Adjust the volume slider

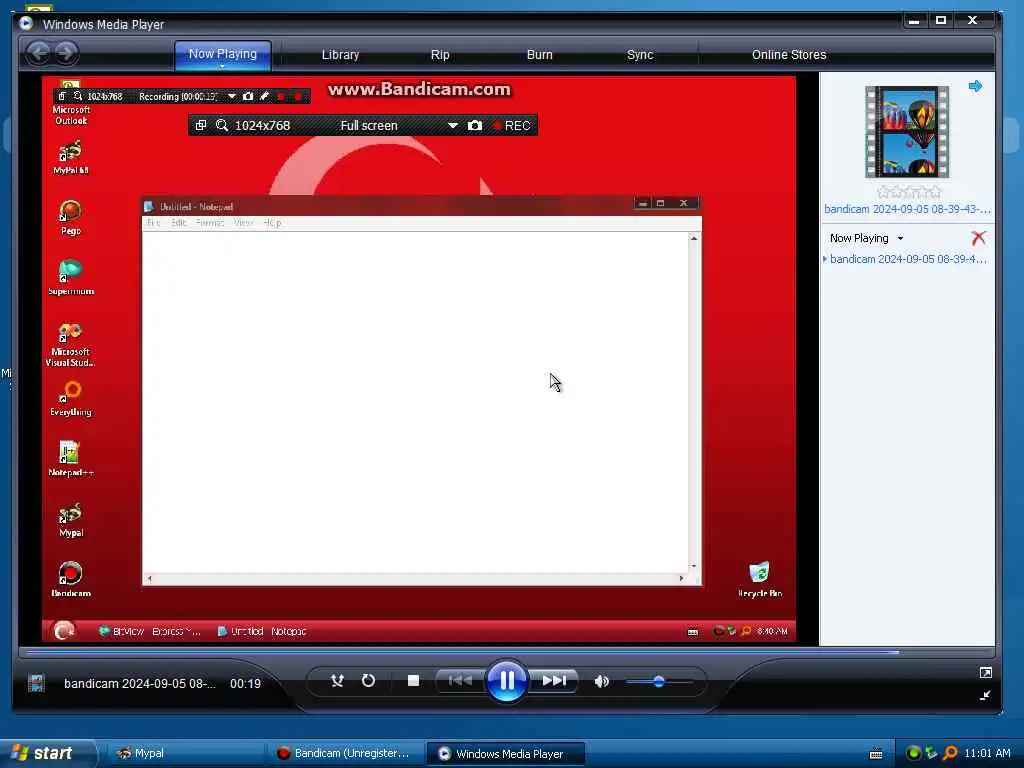tap(659, 682)
